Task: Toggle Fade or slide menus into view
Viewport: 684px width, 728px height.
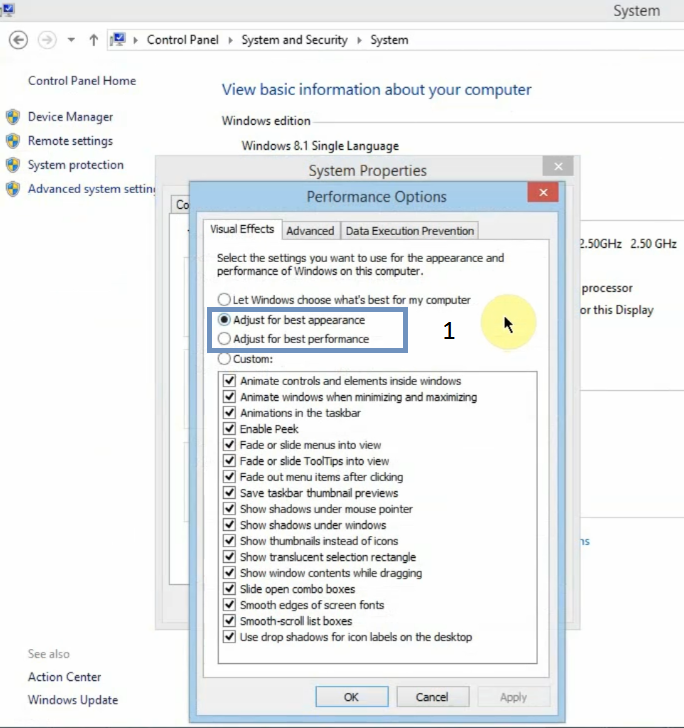Action: click(229, 445)
